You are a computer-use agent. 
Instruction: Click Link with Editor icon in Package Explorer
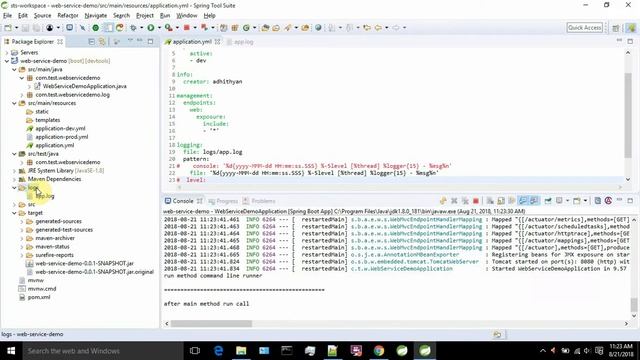tap(102, 42)
